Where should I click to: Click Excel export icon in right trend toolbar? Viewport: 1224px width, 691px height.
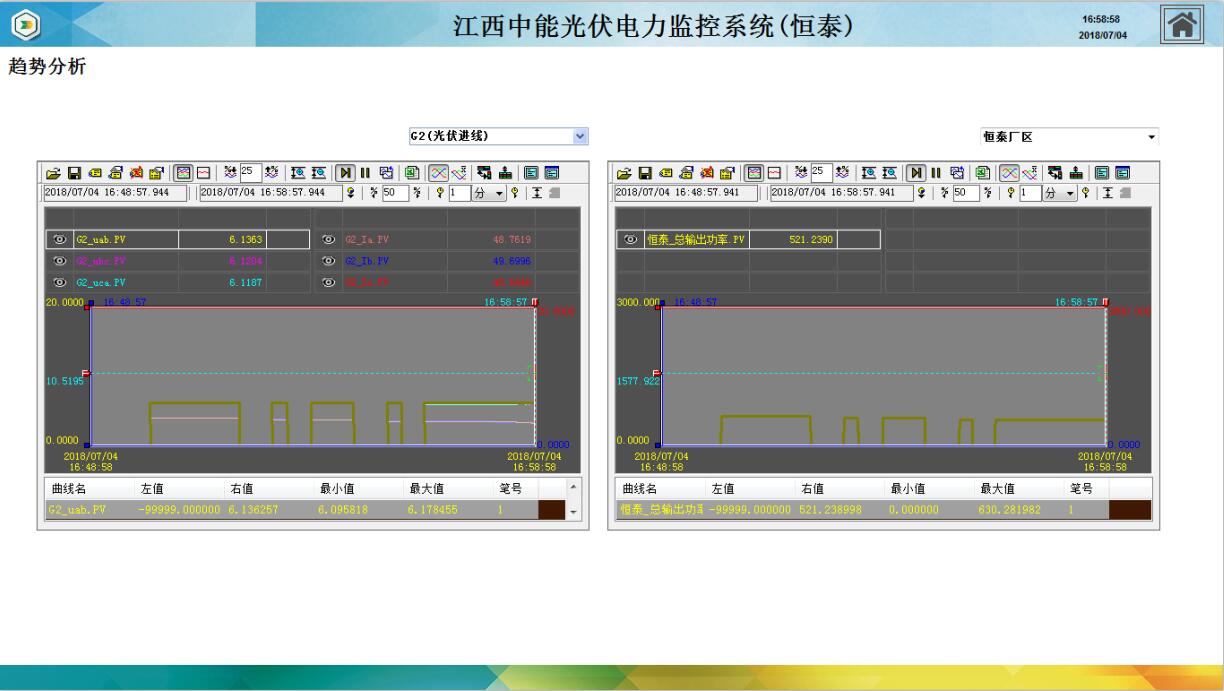(x=981, y=172)
